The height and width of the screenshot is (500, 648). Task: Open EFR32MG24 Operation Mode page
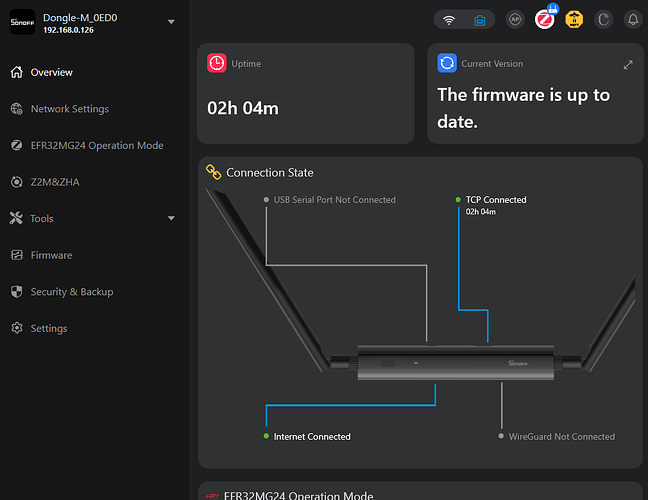(96, 145)
